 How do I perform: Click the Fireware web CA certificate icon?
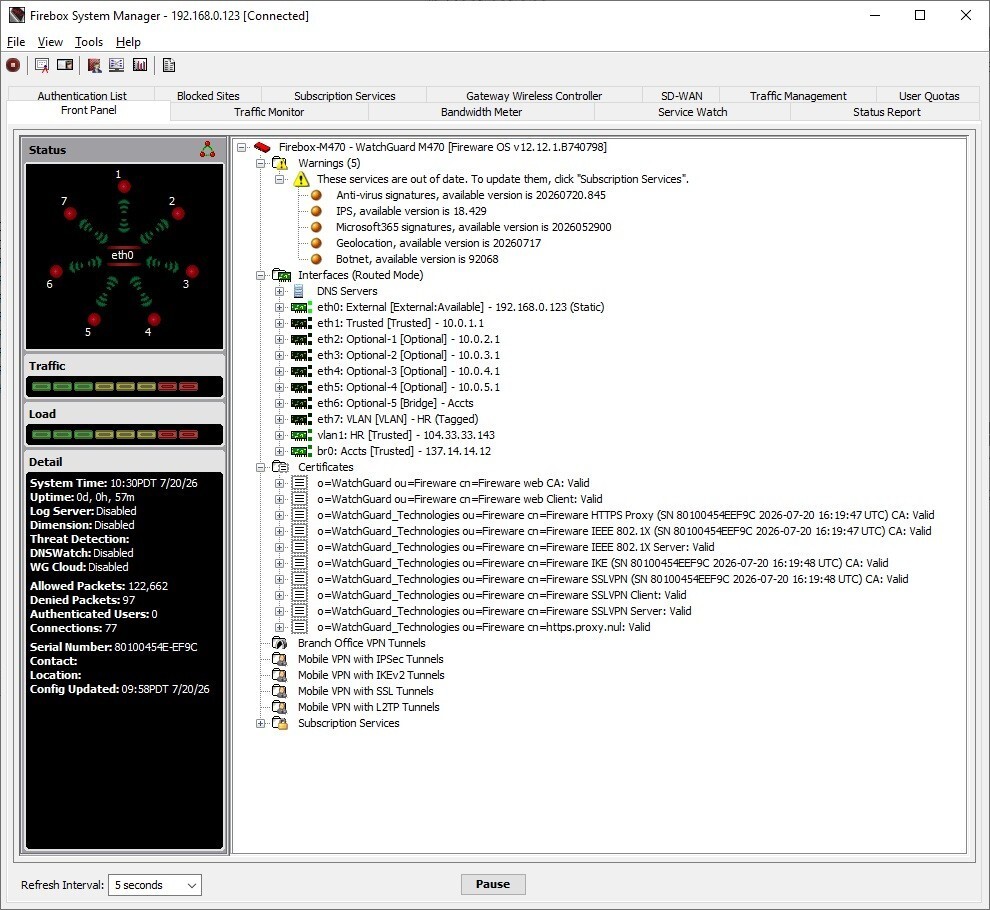coord(299,483)
